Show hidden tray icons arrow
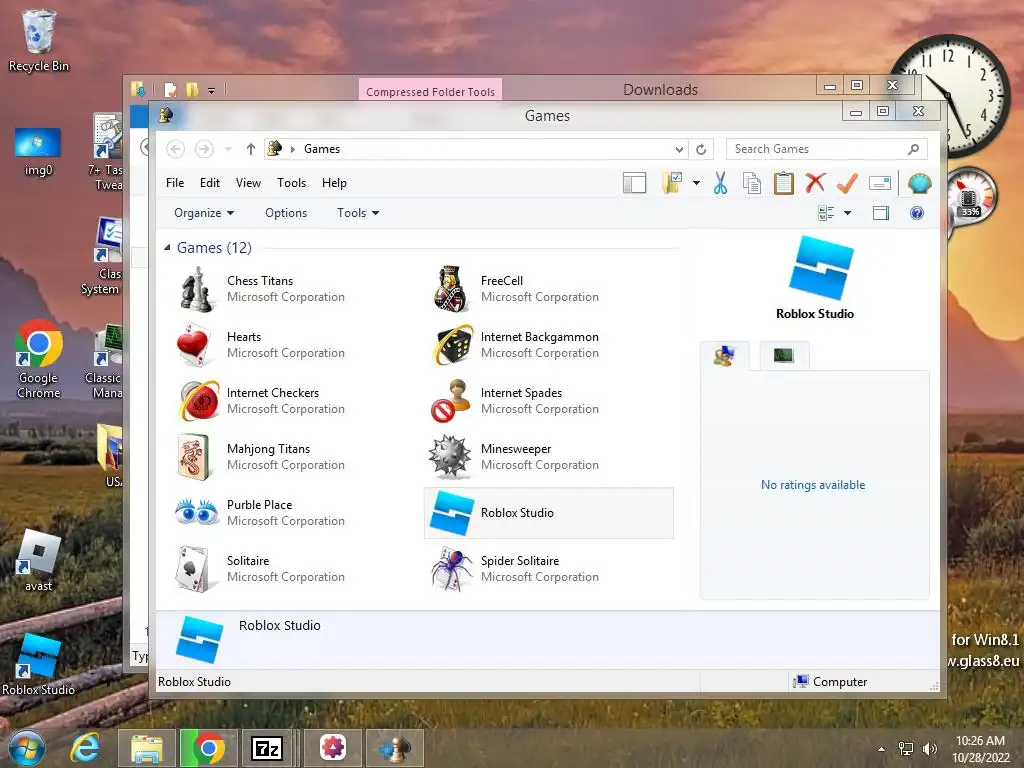The height and width of the screenshot is (768, 1024). coord(882,749)
